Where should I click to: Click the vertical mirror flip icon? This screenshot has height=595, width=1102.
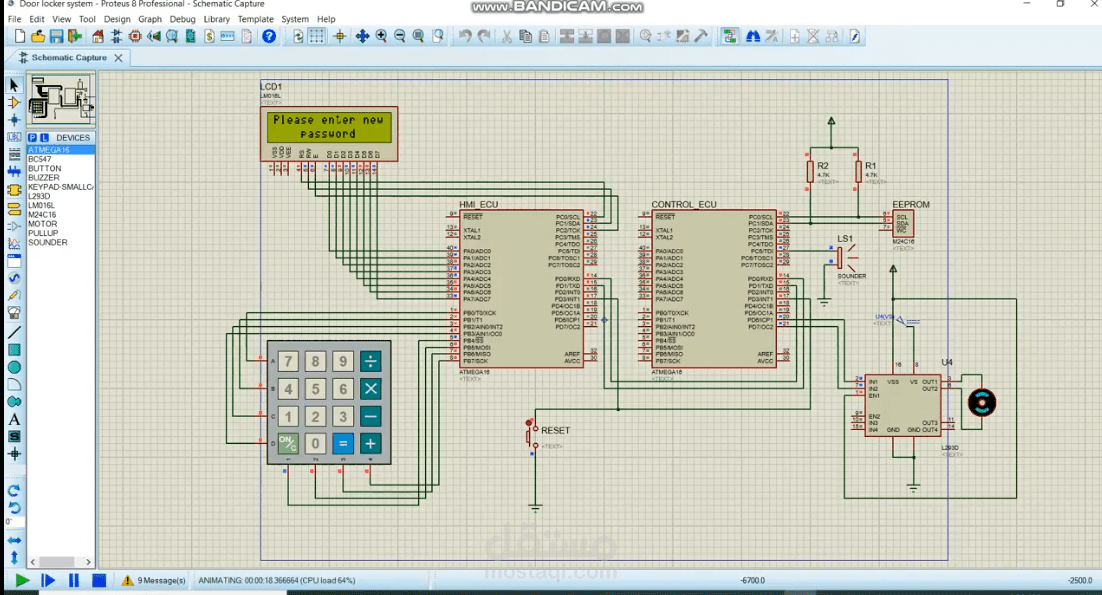(14, 558)
